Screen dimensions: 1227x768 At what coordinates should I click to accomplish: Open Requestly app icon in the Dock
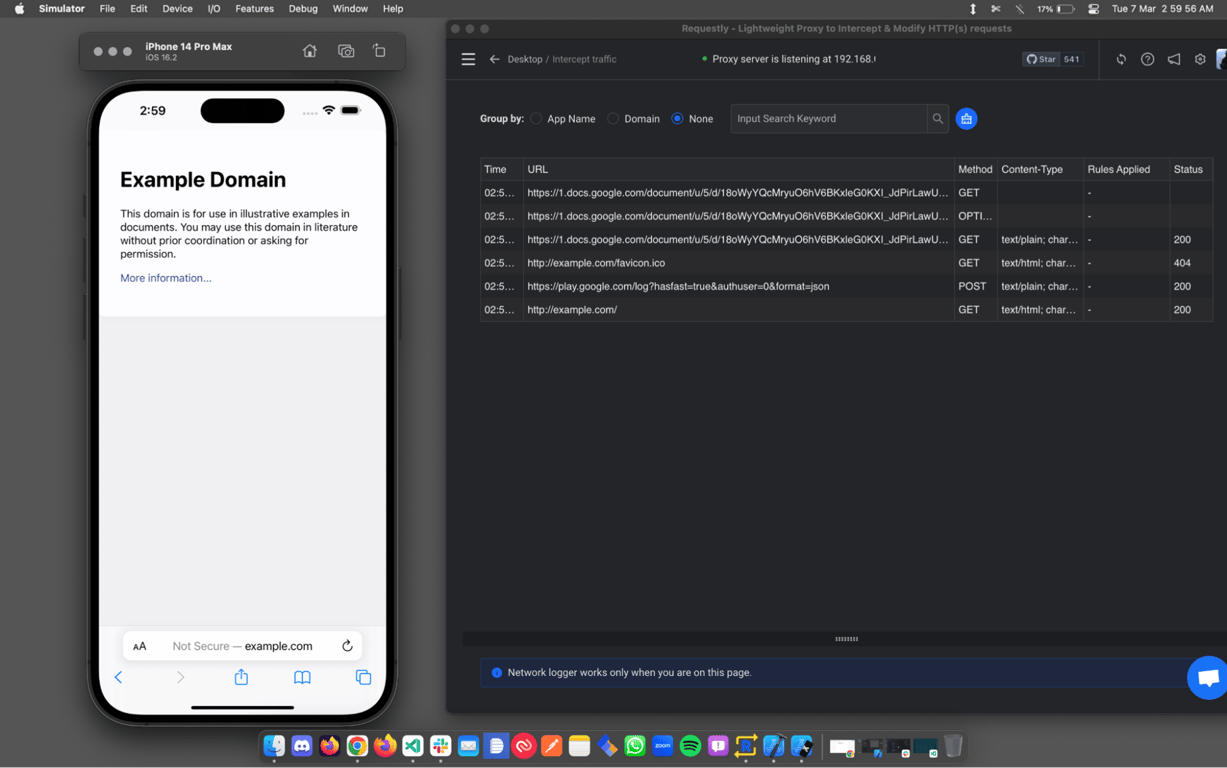click(x=746, y=745)
